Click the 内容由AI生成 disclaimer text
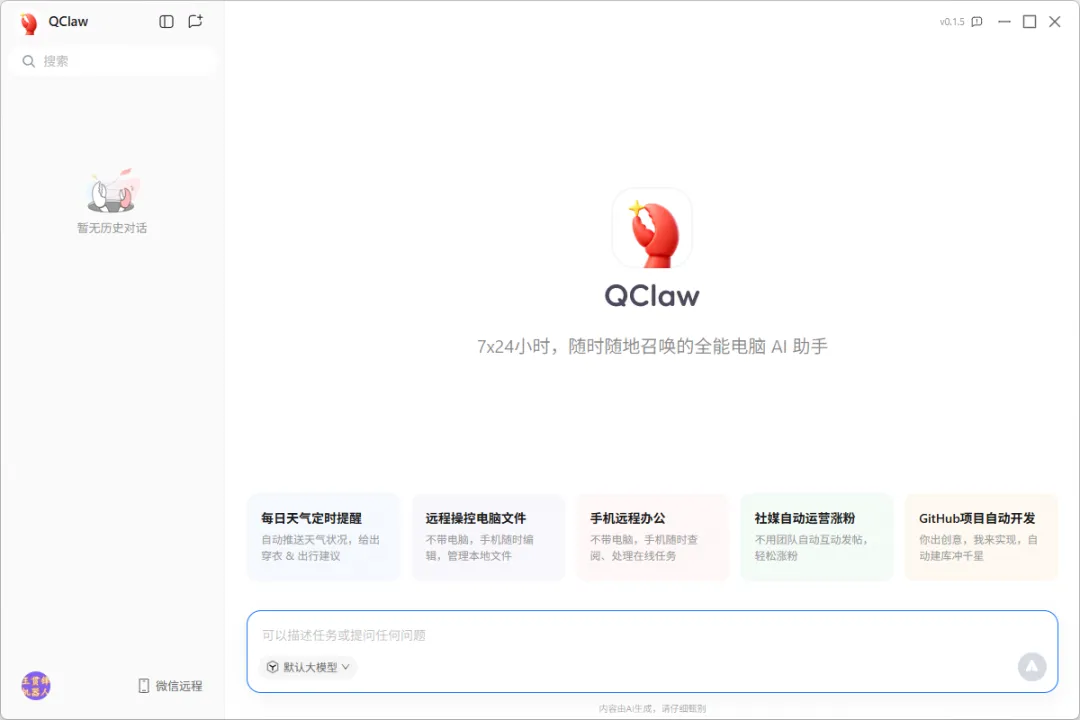Image resolution: width=1080 pixels, height=720 pixels. click(x=652, y=708)
